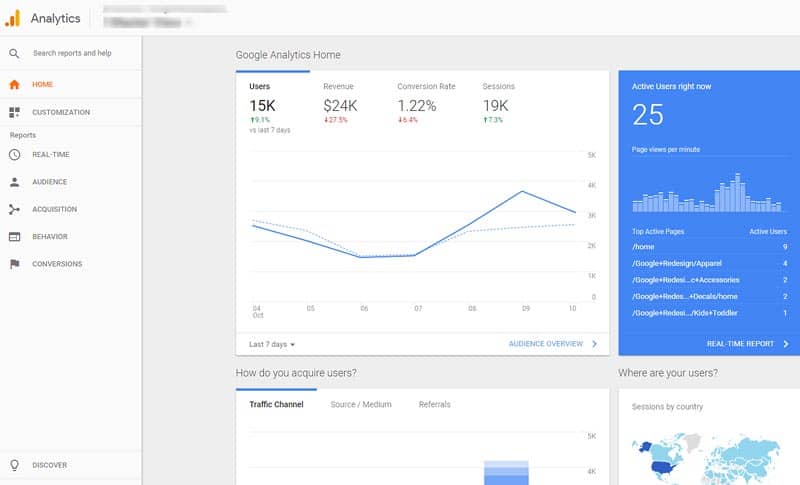The height and width of the screenshot is (485, 800).
Task: Click the 1.22% conversion rate value
Action: 417,106
